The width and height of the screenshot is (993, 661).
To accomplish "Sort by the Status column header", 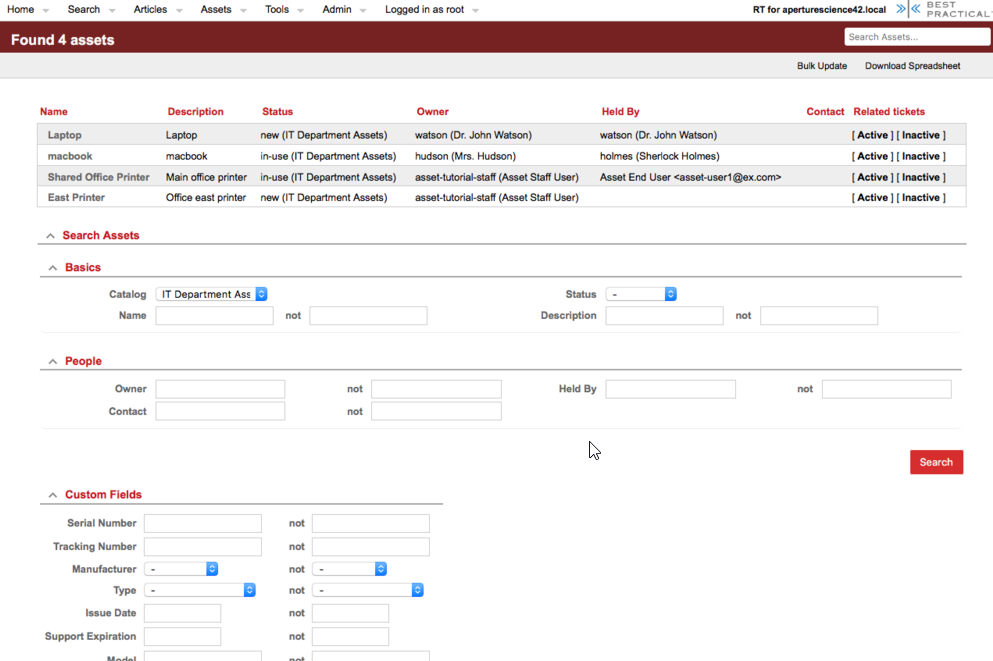I will coord(277,111).
